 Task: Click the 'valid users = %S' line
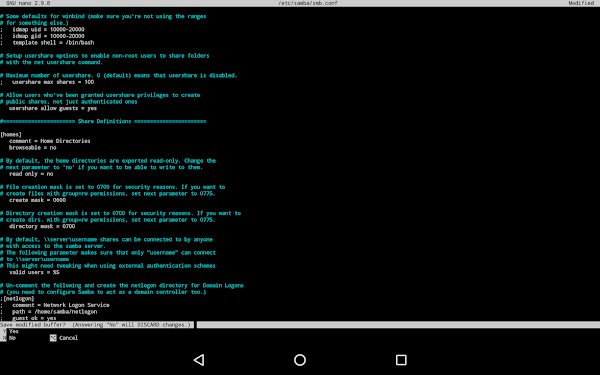34,272
